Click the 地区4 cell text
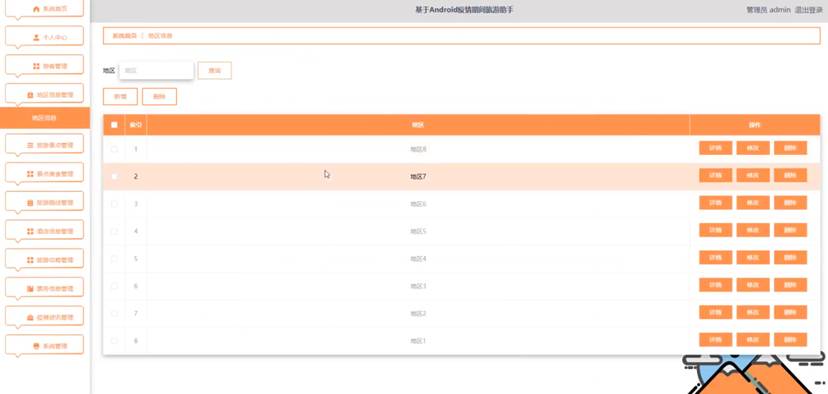 tap(418, 259)
